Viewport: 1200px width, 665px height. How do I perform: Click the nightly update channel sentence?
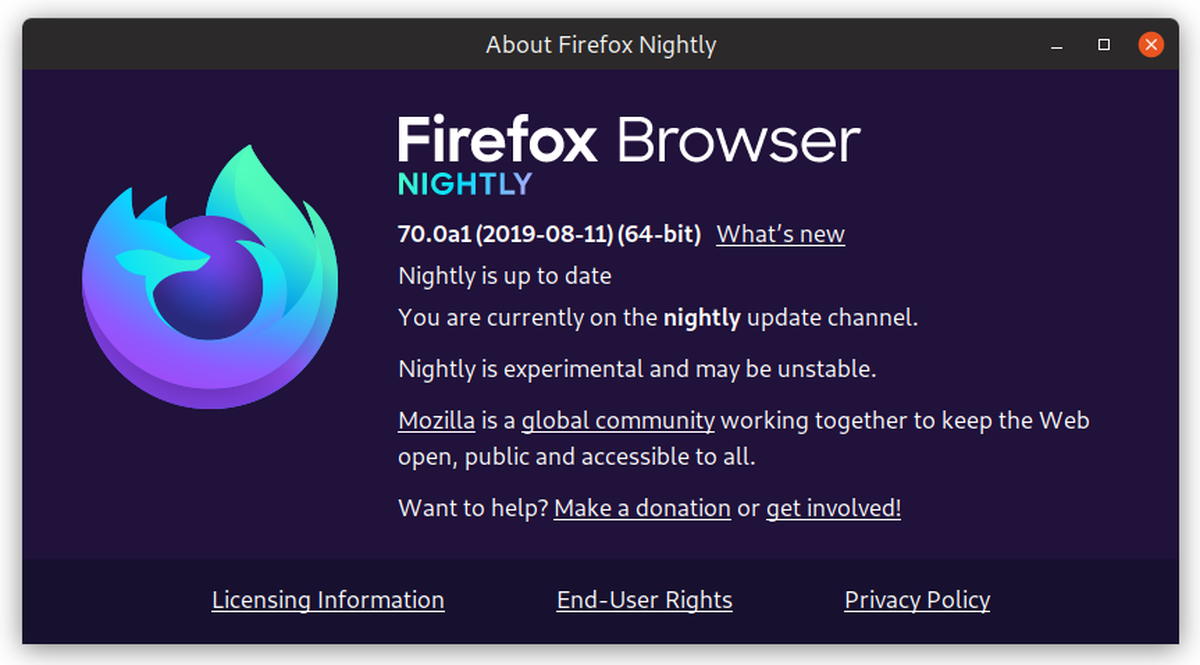tap(657, 318)
